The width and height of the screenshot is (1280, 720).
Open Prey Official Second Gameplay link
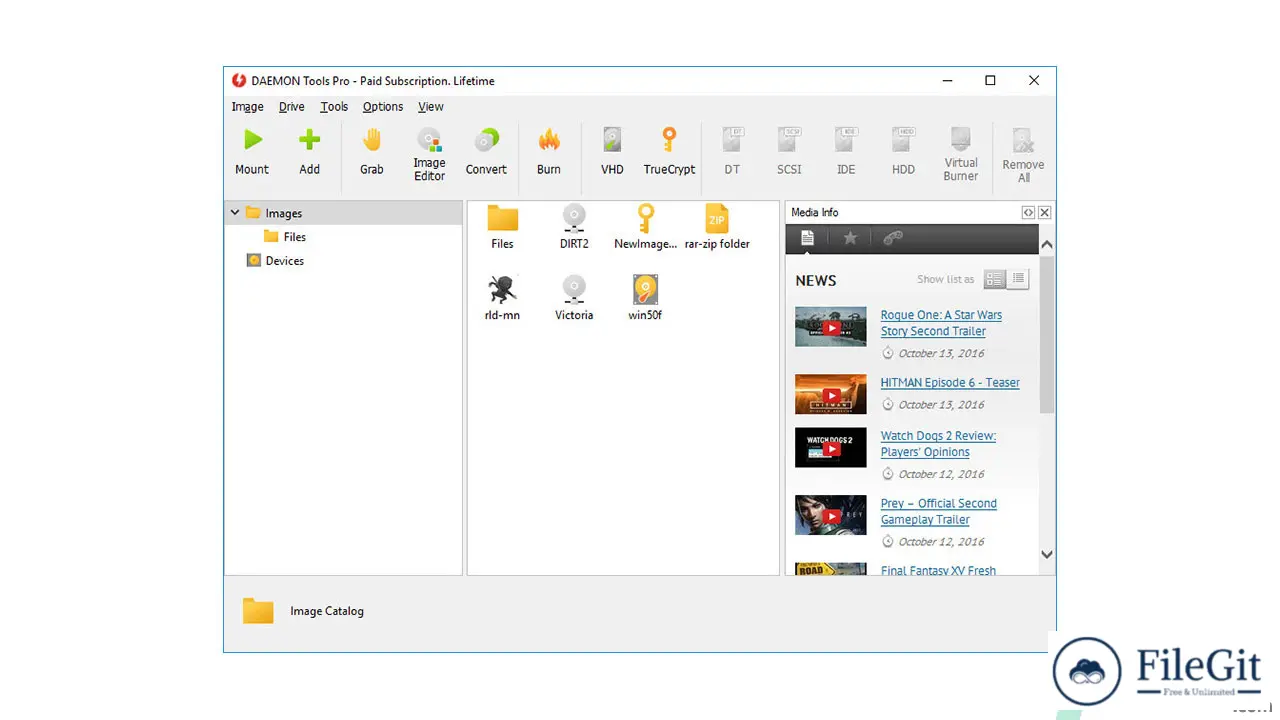[938, 512]
